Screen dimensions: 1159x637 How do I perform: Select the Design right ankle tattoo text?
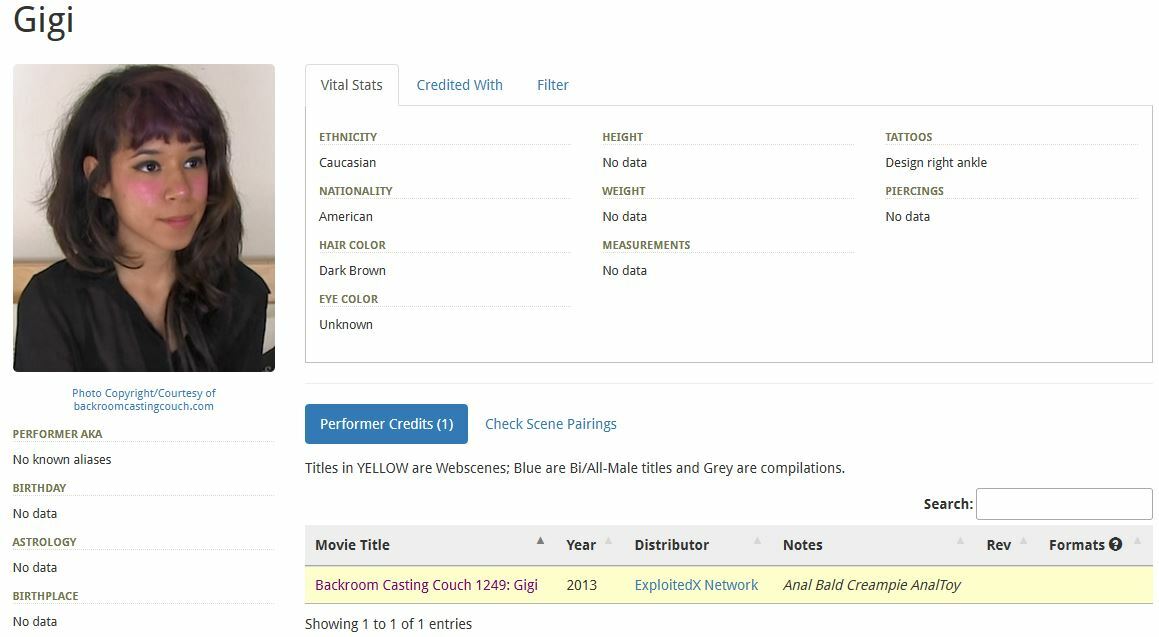pos(936,163)
